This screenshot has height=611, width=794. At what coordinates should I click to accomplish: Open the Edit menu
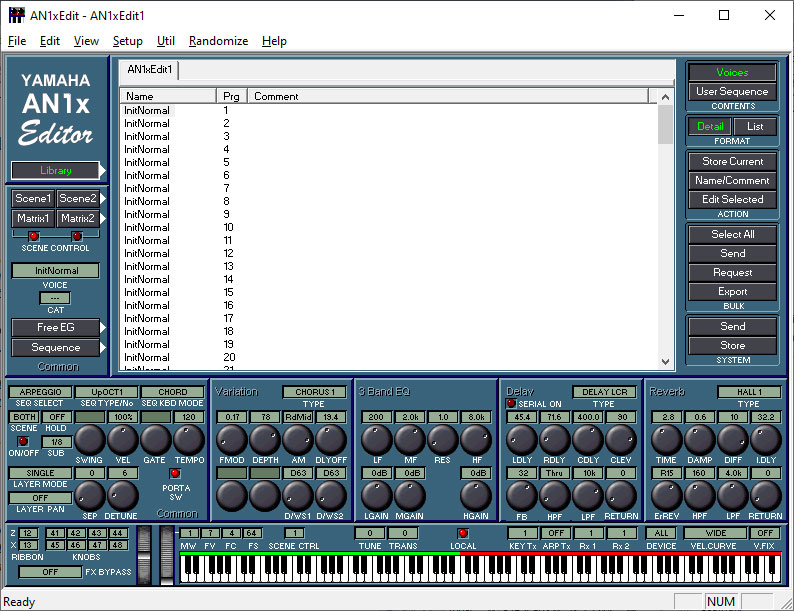50,41
